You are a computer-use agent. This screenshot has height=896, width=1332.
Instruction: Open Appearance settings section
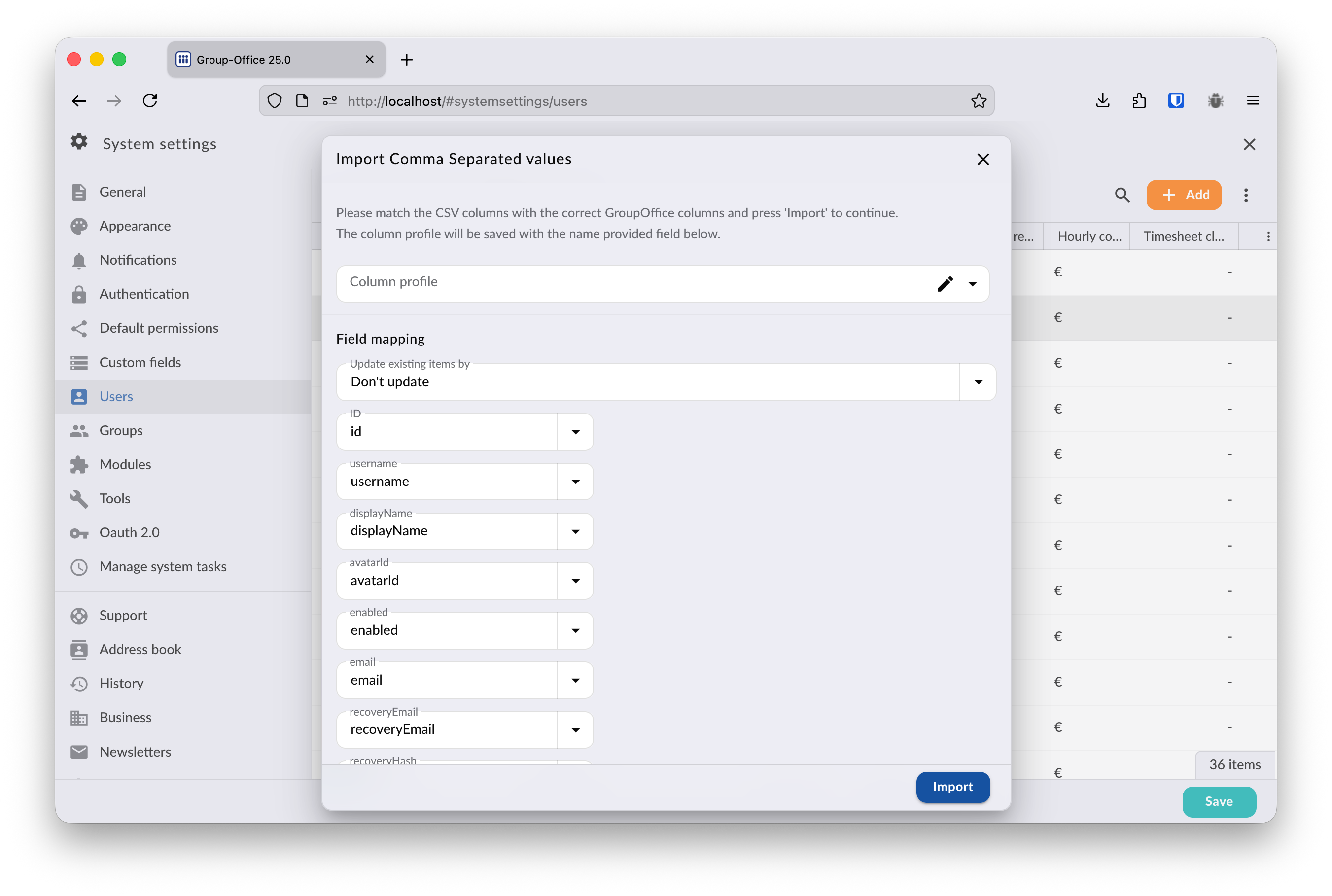click(x=183, y=226)
